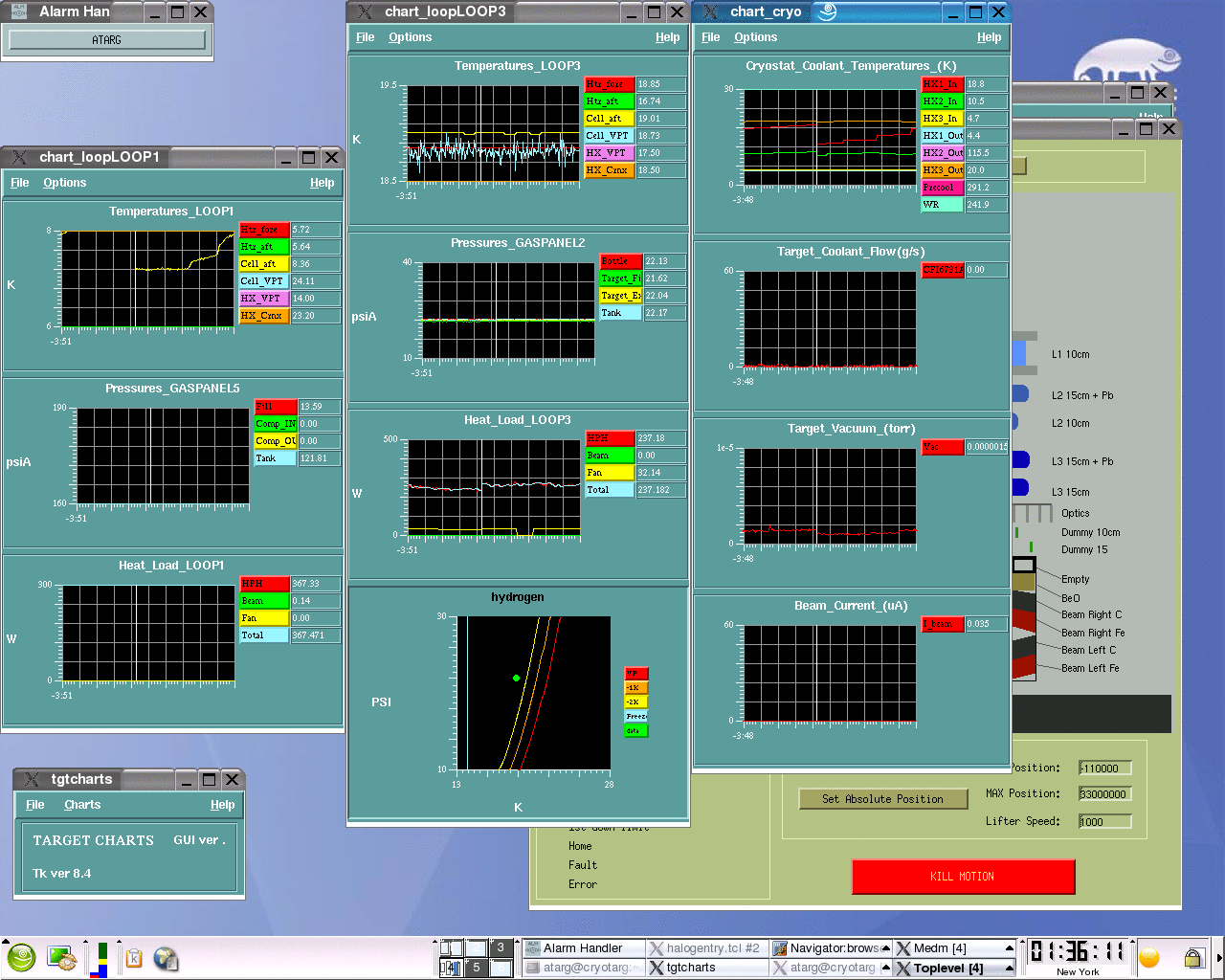Screen dimensions: 1225x980
Task: Open File menu in chart_cryo
Action: (x=710, y=37)
